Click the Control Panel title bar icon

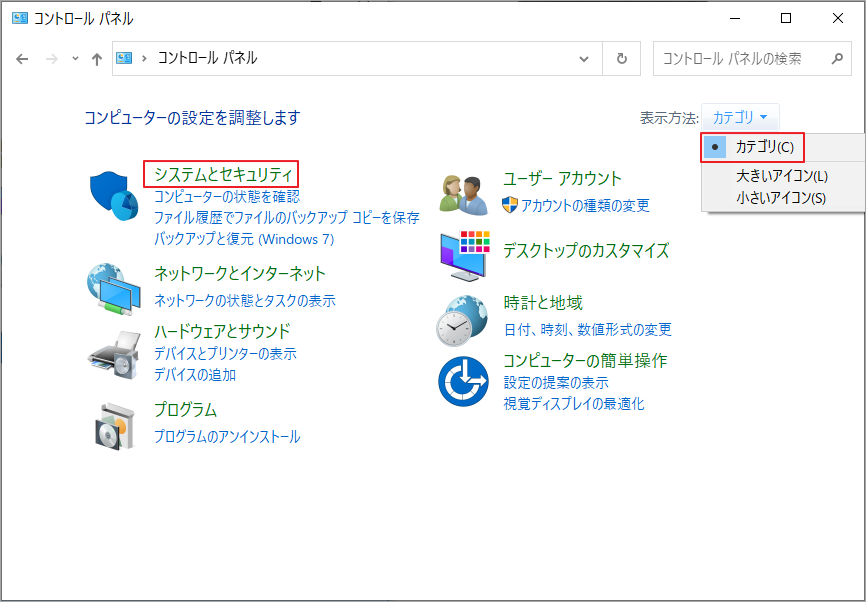20,18
